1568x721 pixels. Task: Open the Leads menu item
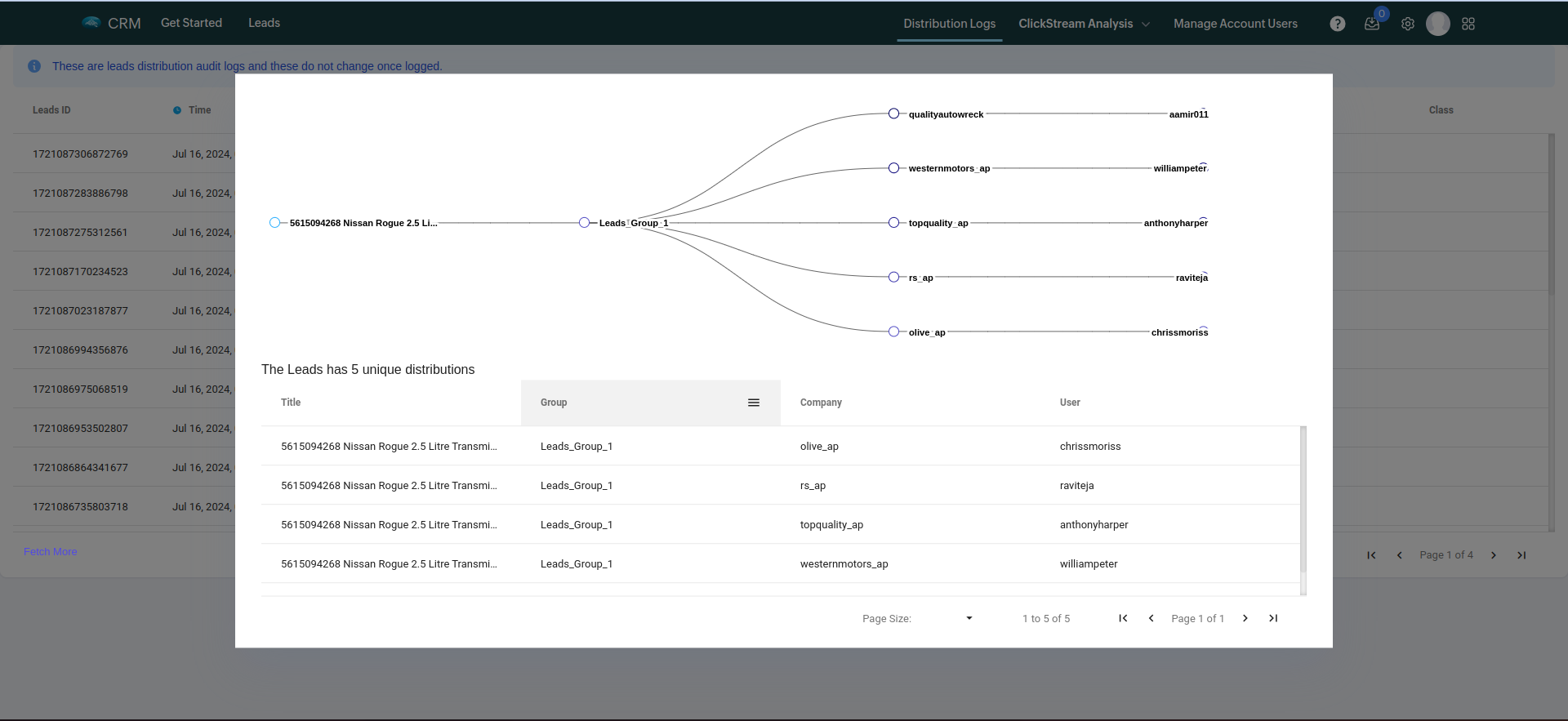(x=264, y=23)
